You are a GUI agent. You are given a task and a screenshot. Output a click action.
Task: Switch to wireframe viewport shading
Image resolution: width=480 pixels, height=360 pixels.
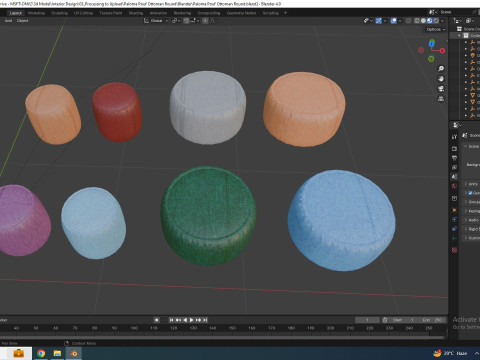pyautogui.click(x=417, y=21)
